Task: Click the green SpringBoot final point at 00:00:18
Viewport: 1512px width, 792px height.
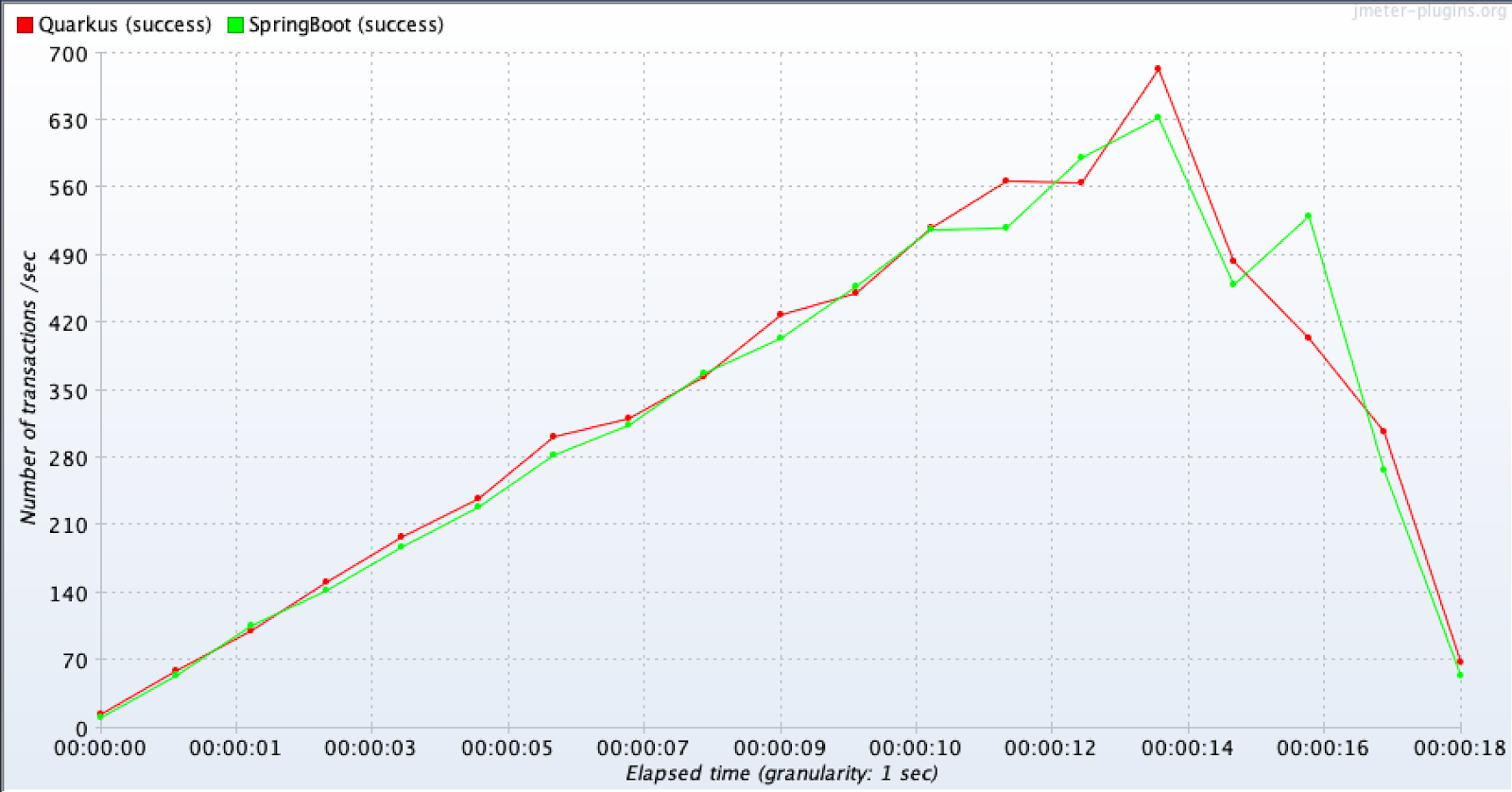Action: 1460,675
